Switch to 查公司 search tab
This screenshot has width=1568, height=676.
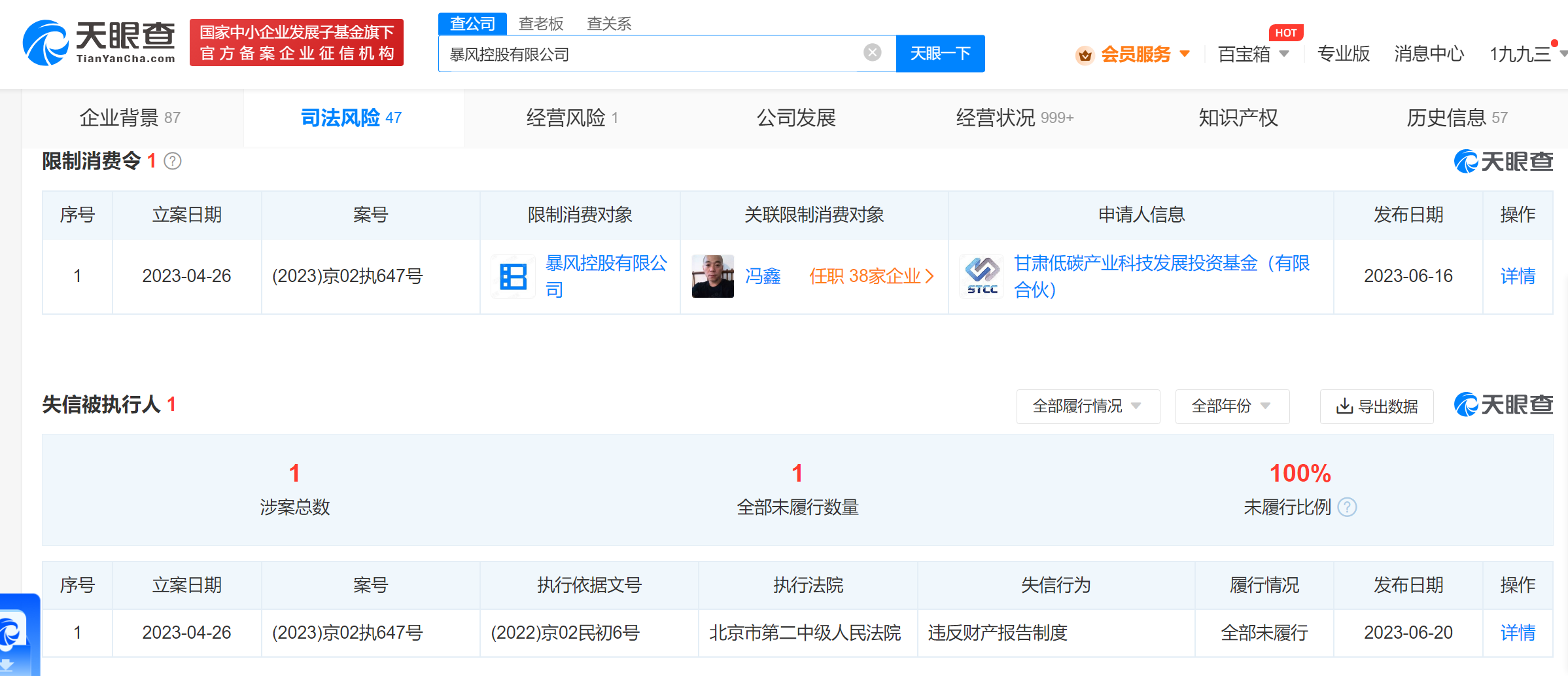click(x=472, y=24)
